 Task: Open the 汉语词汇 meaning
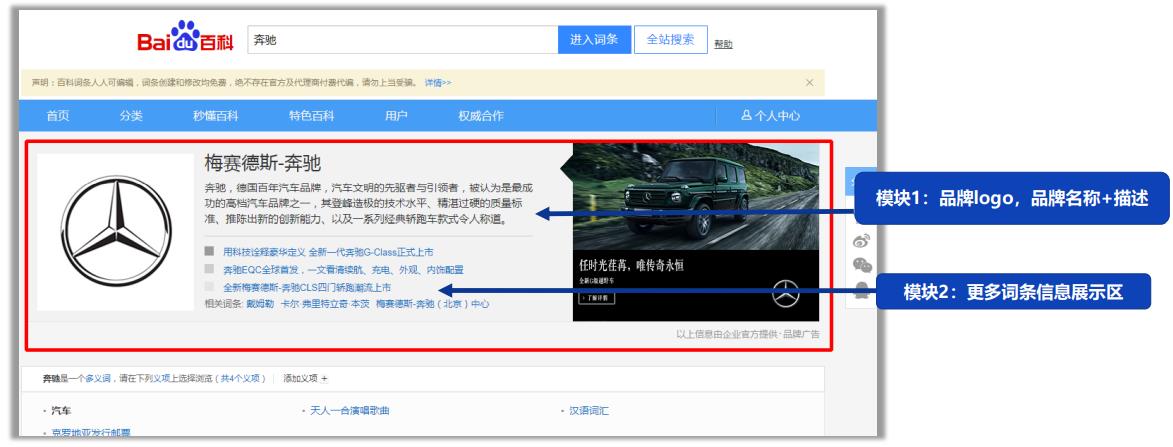(x=589, y=410)
